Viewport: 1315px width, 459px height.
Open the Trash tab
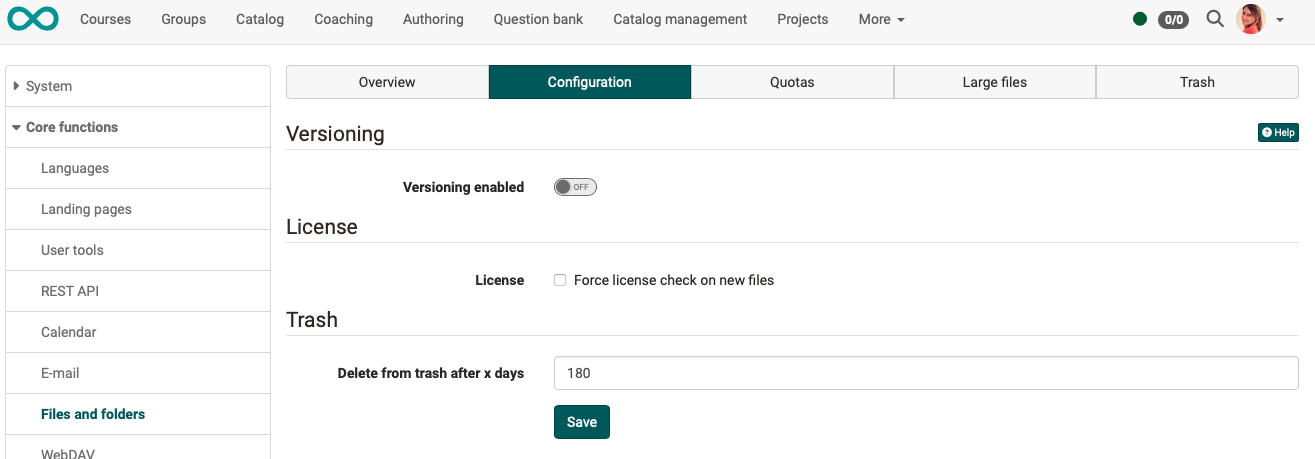pyautogui.click(x=1196, y=82)
